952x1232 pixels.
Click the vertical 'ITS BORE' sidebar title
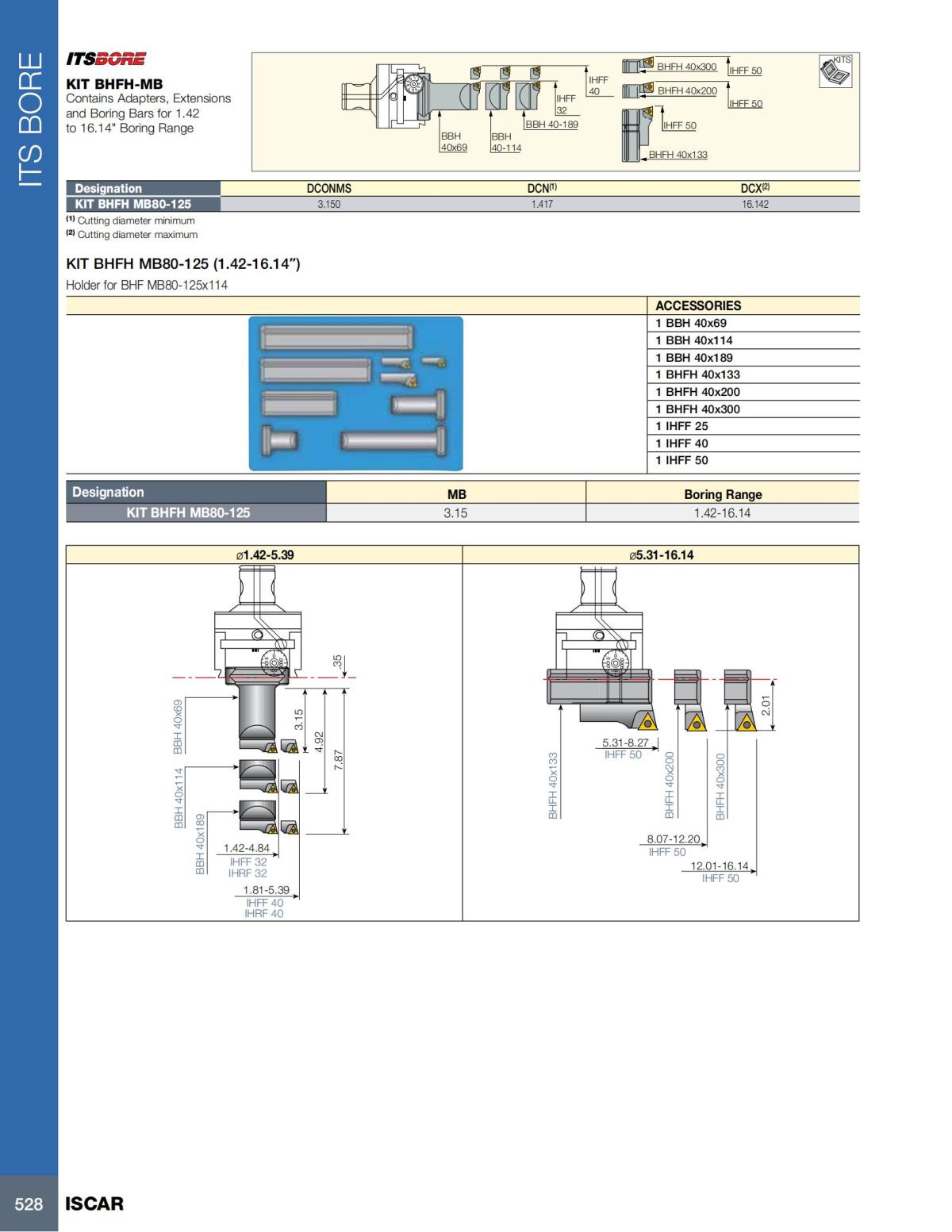coord(29,120)
